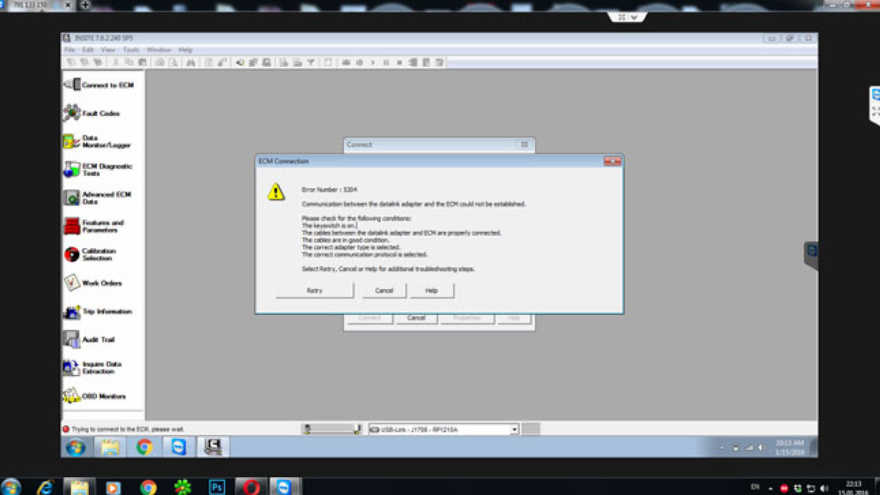Open Audit Trail in sidebar
The height and width of the screenshot is (495, 880).
[100, 340]
